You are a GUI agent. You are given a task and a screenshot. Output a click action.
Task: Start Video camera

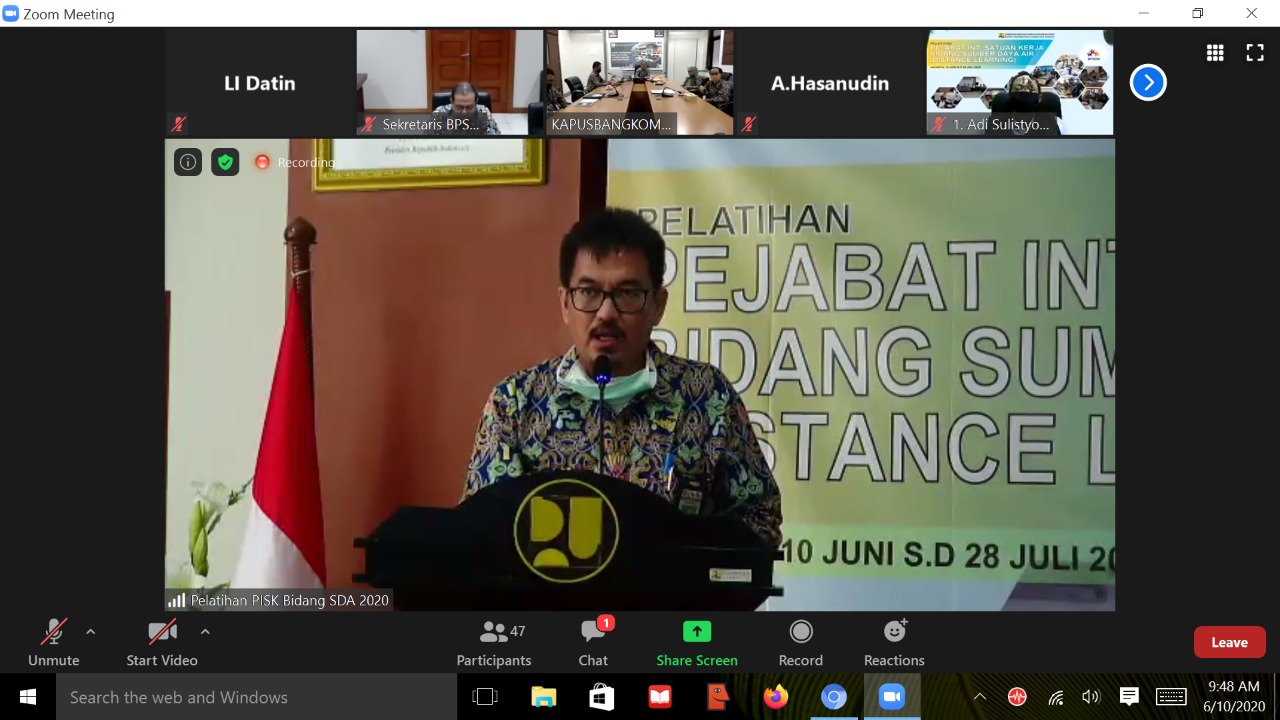point(161,642)
